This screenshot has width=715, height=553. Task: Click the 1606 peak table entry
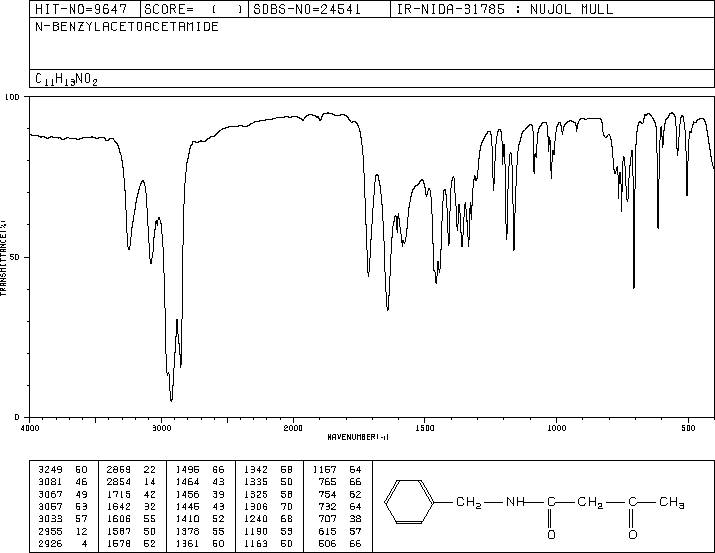tap(119, 519)
